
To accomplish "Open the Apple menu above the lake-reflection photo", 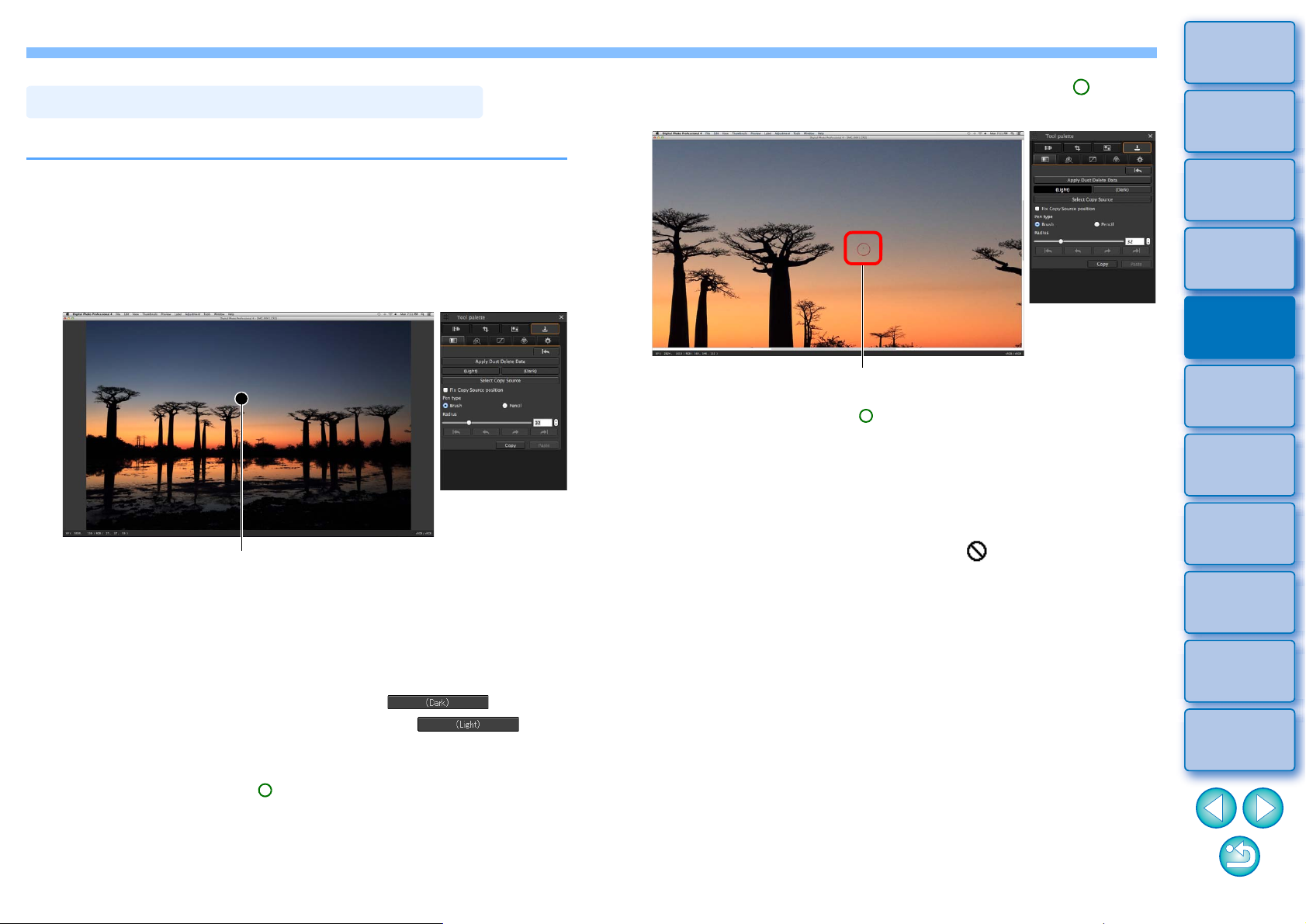I will [x=68, y=314].
